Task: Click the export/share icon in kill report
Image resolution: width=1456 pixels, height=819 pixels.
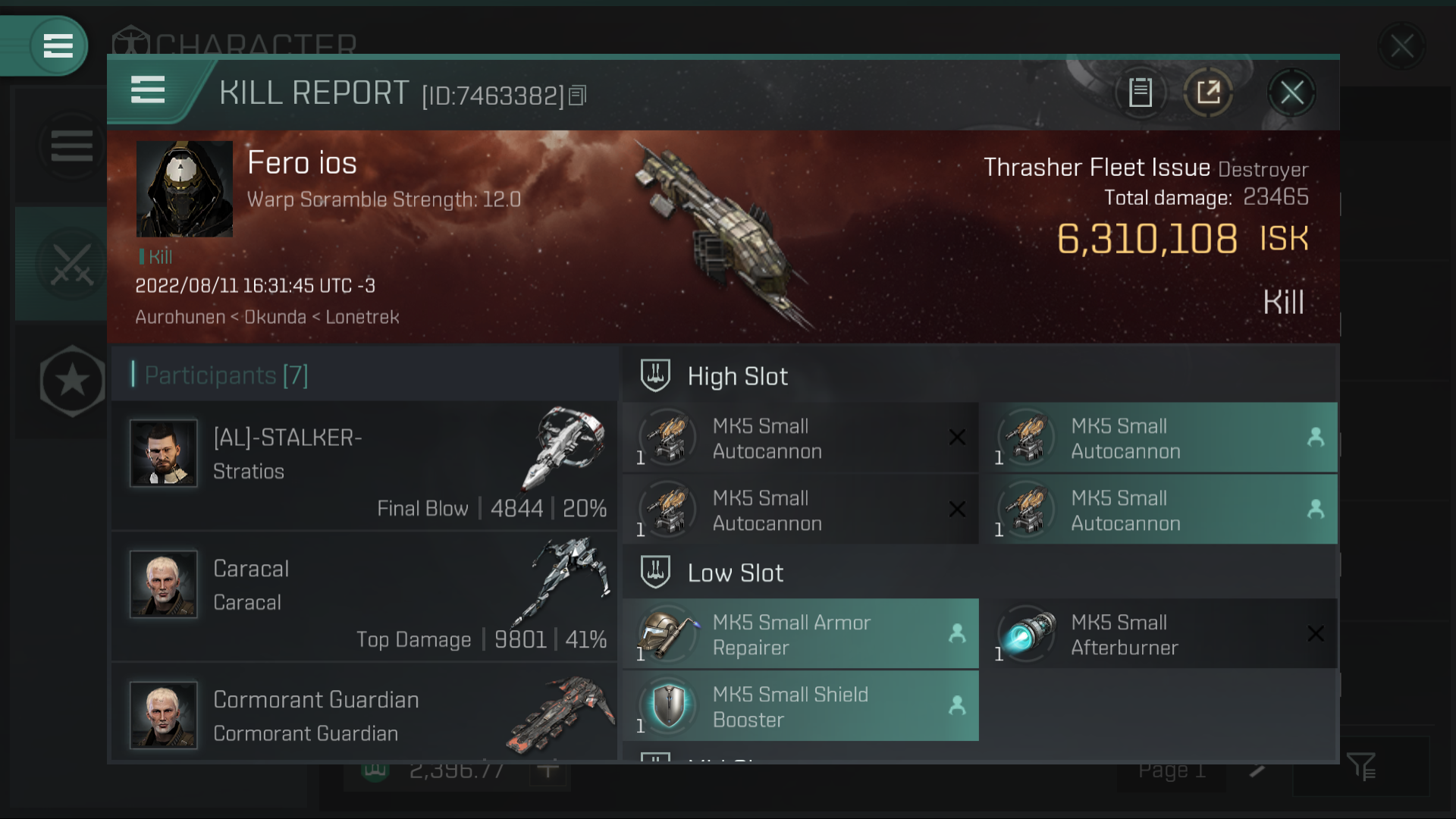Action: (x=1208, y=92)
